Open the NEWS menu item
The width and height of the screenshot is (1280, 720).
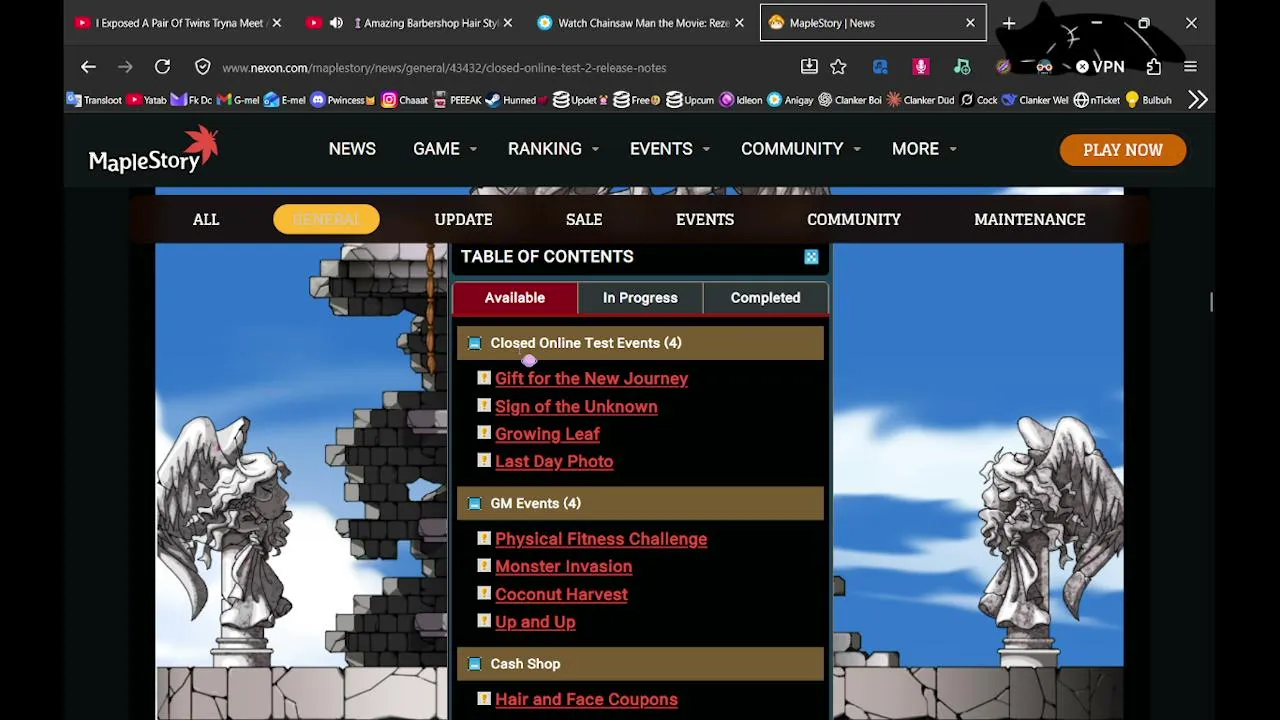tap(352, 149)
